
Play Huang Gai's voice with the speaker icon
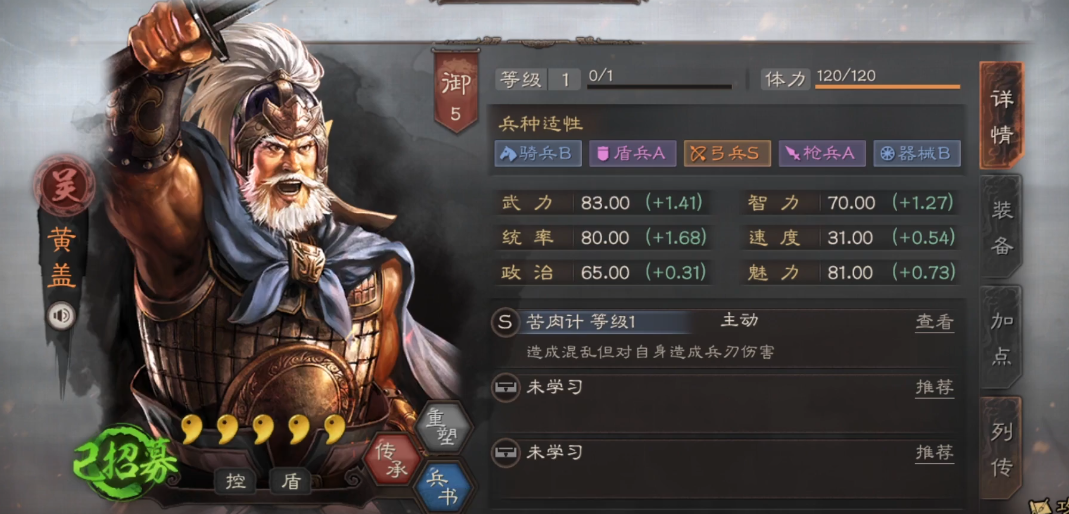pyautogui.click(x=62, y=316)
